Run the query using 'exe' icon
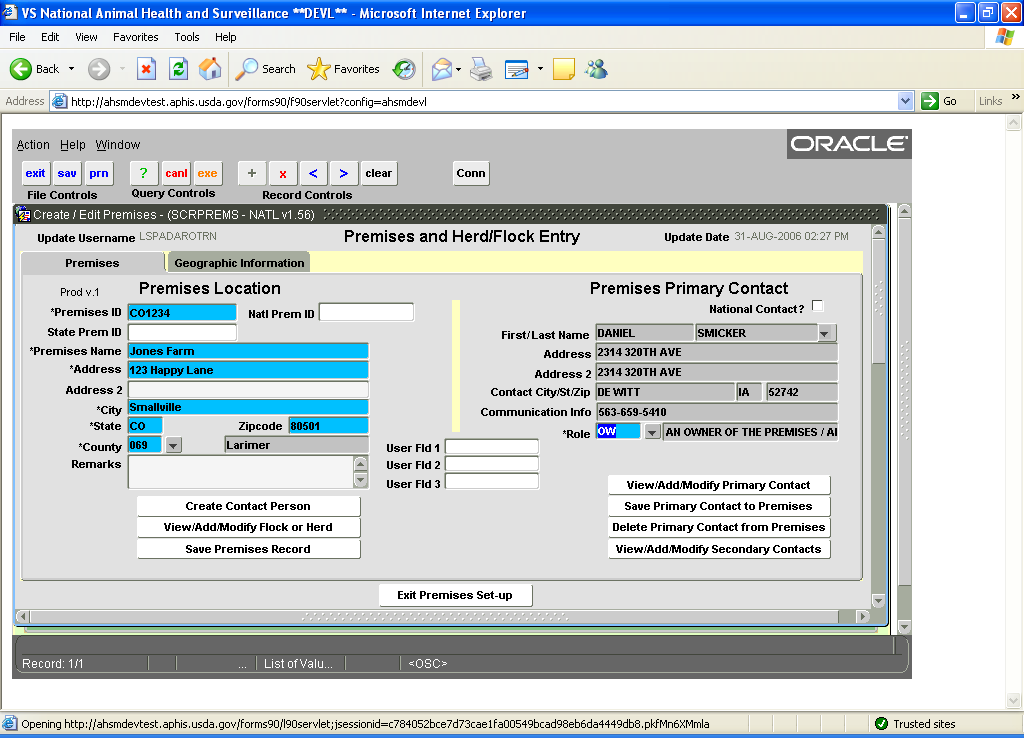Screen dimensions: 1024x738 [207, 173]
